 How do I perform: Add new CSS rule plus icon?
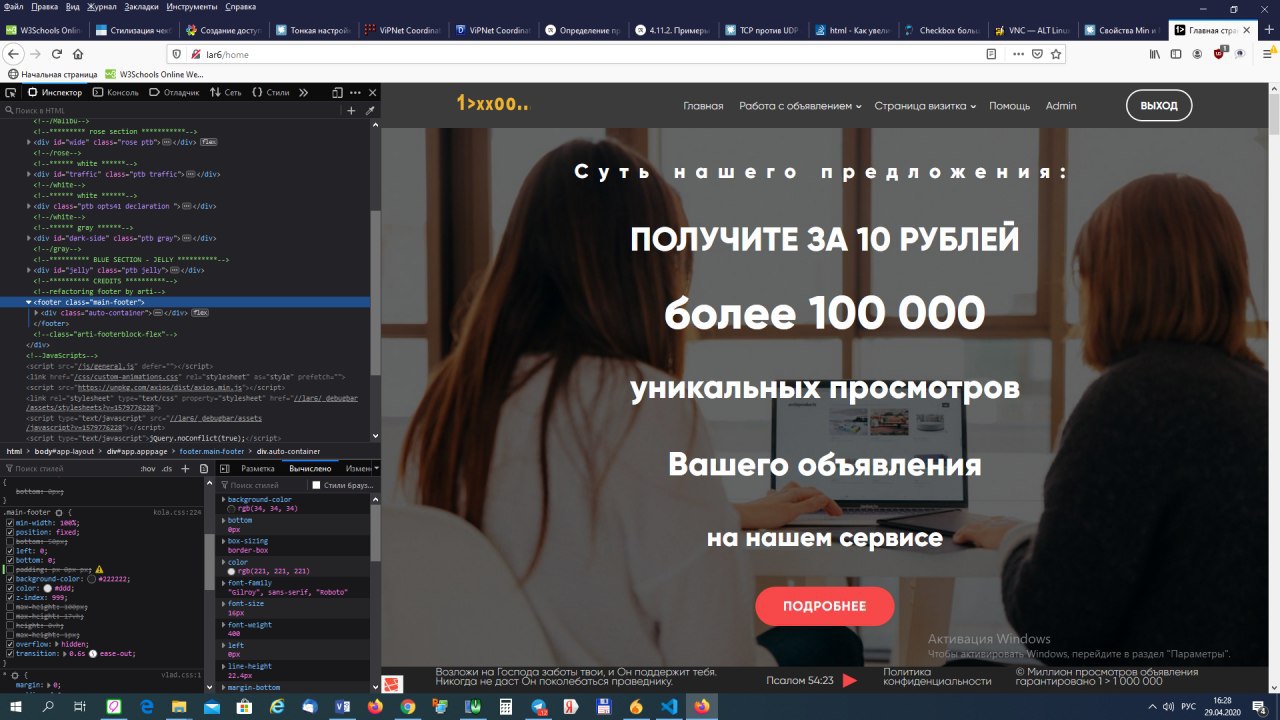pyautogui.click(x=186, y=468)
